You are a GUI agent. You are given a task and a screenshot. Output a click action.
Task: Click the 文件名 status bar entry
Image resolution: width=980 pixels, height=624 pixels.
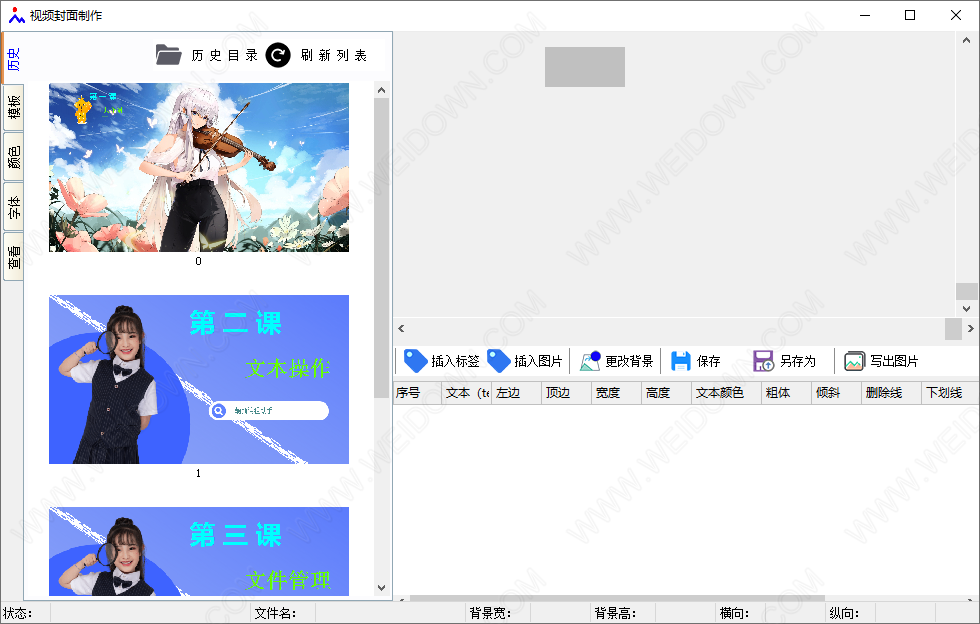(276, 613)
